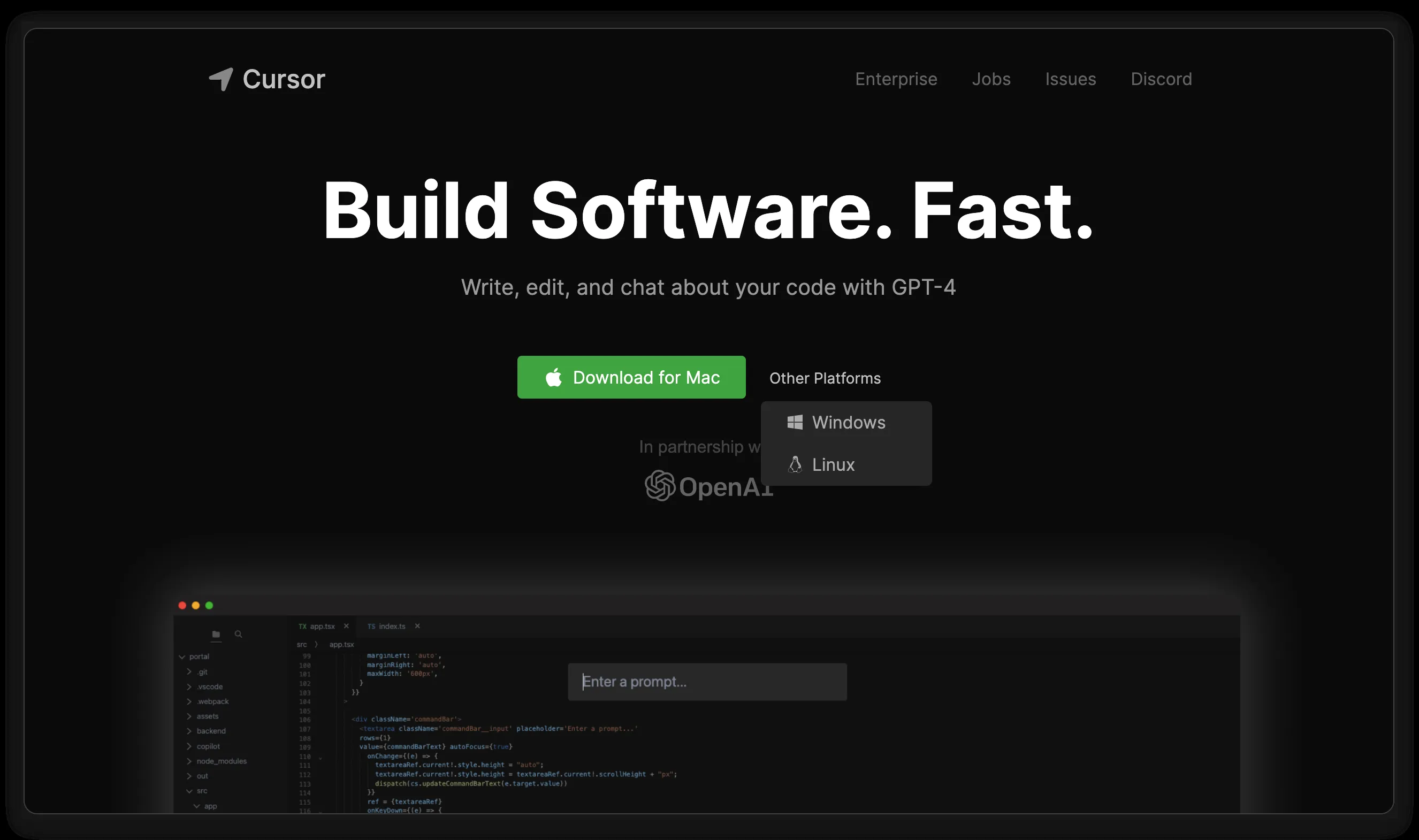Image resolution: width=1419 pixels, height=840 pixels.
Task: Click the Linux penguin icon
Action: 795,465
